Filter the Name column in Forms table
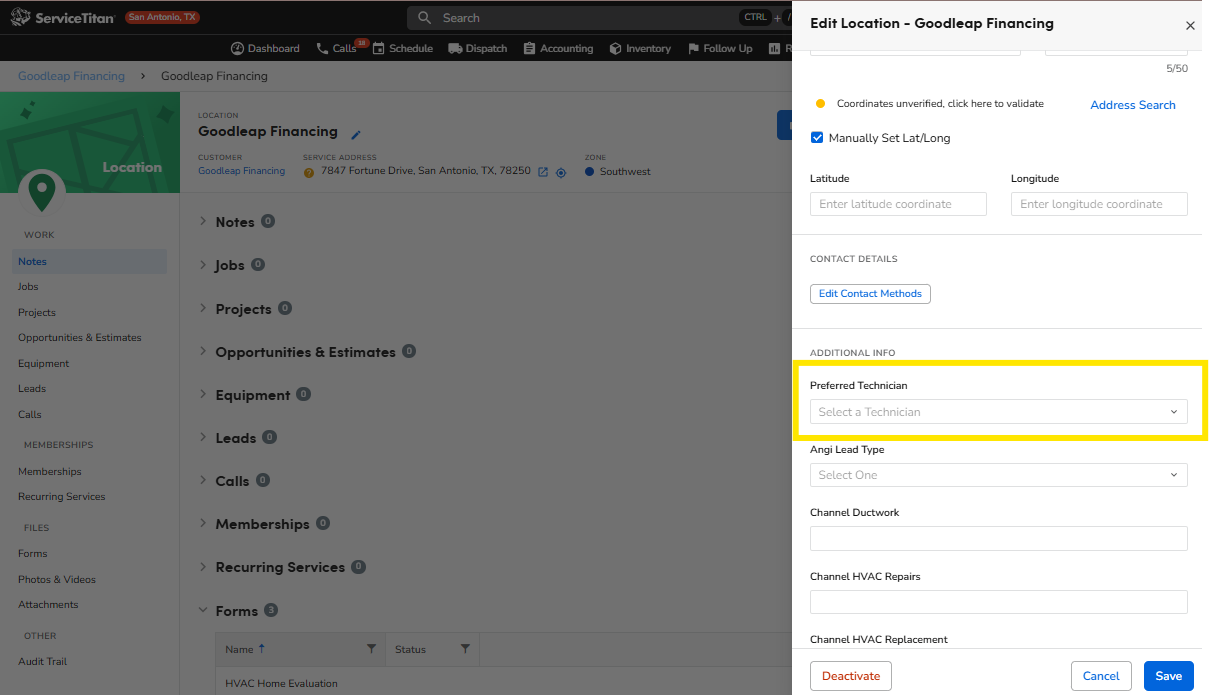Screen dimensions: 1209x695 click(371, 649)
